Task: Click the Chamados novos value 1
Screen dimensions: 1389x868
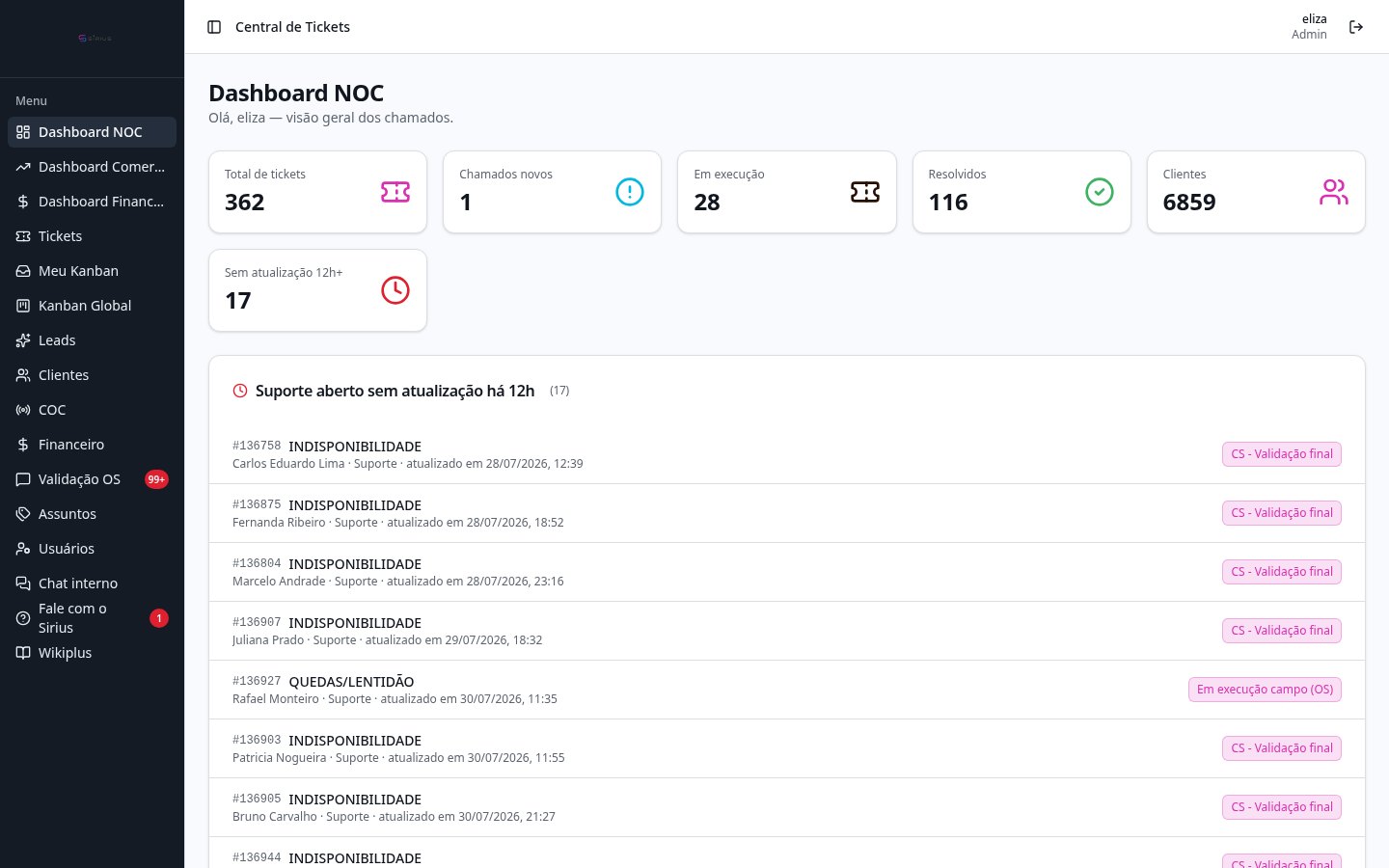Action: (x=466, y=203)
